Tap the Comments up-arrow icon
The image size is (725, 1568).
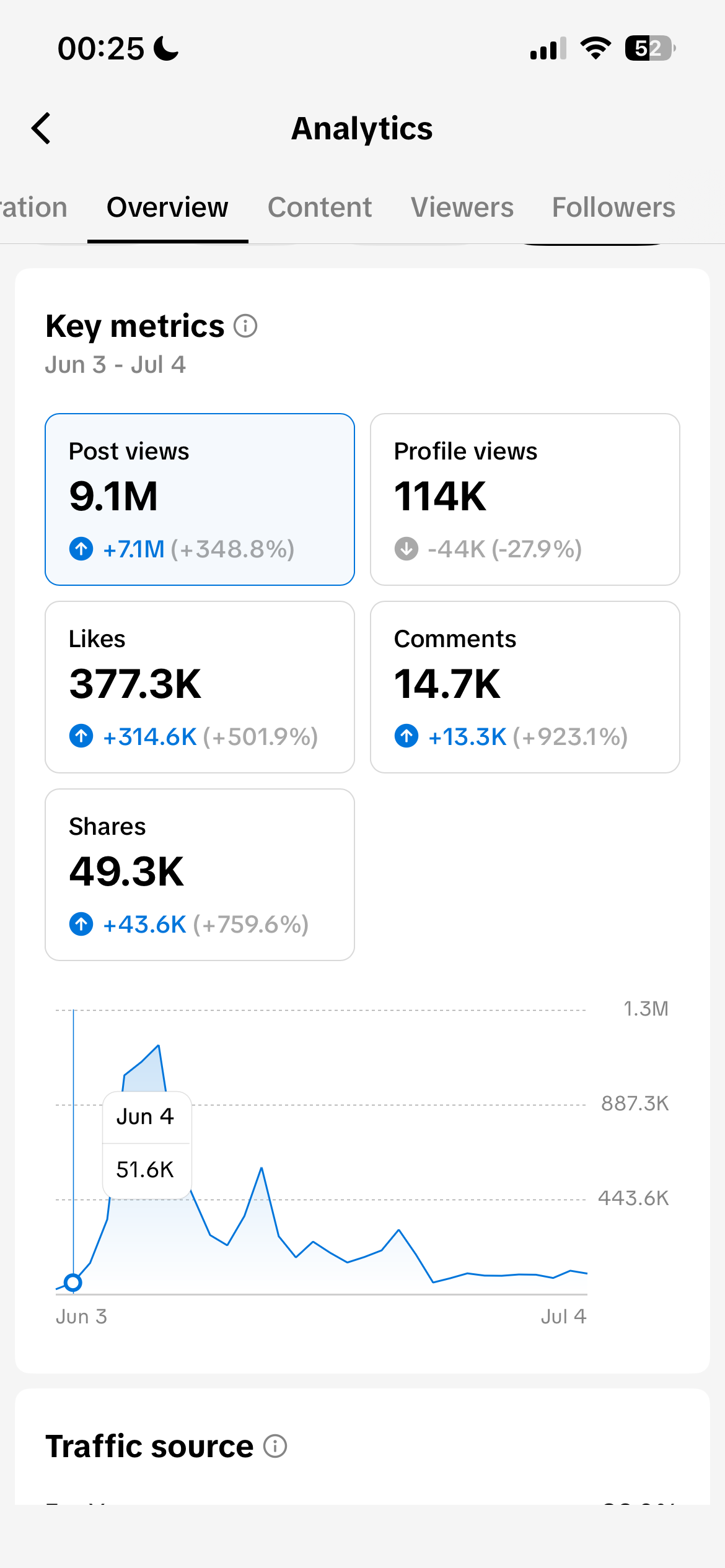pos(406,736)
